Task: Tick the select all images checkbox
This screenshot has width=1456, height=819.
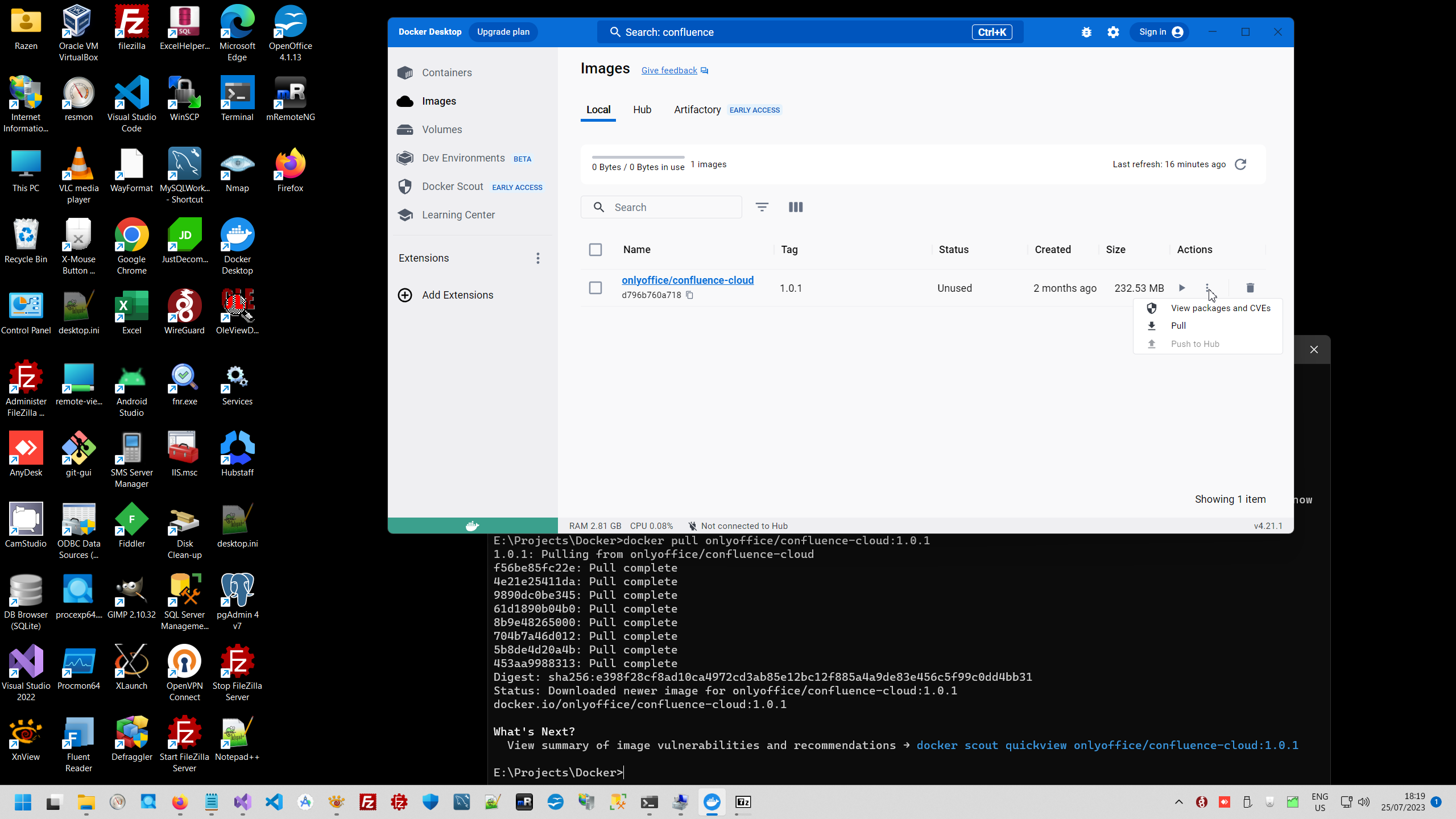Action: click(x=595, y=250)
